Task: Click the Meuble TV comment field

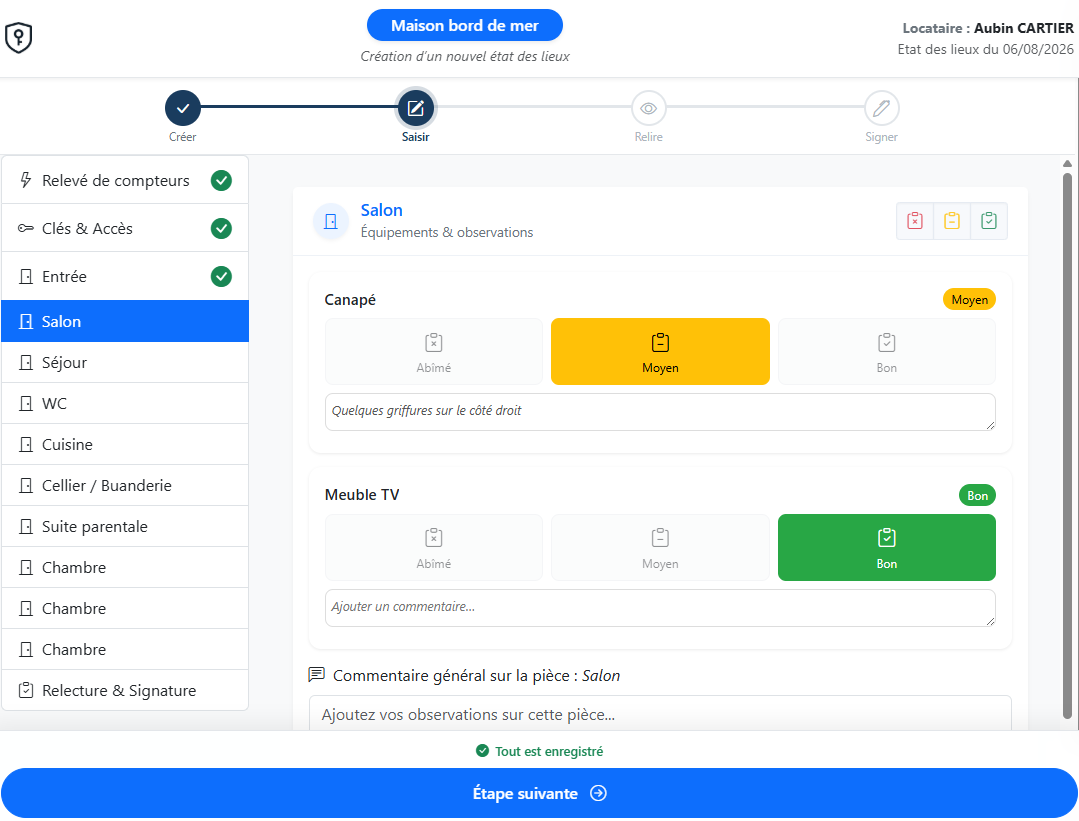Action: pos(660,608)
